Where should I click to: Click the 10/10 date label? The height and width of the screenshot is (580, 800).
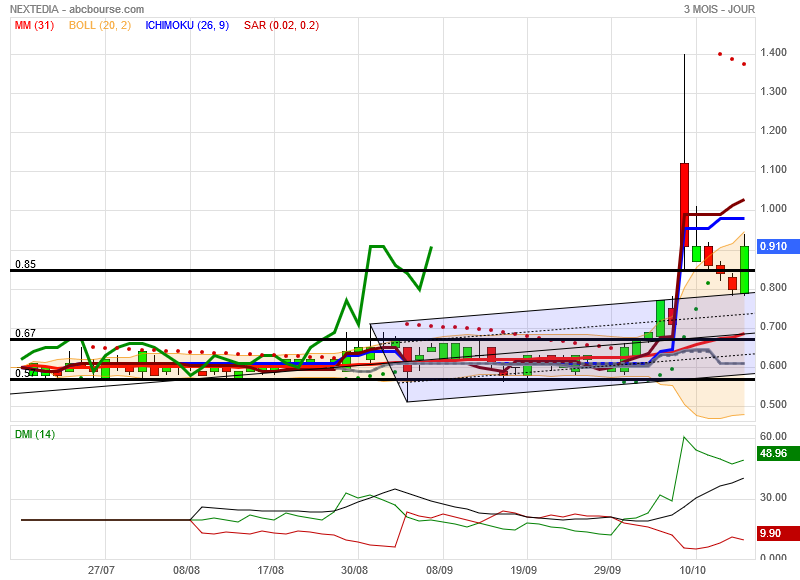point(692,570)
